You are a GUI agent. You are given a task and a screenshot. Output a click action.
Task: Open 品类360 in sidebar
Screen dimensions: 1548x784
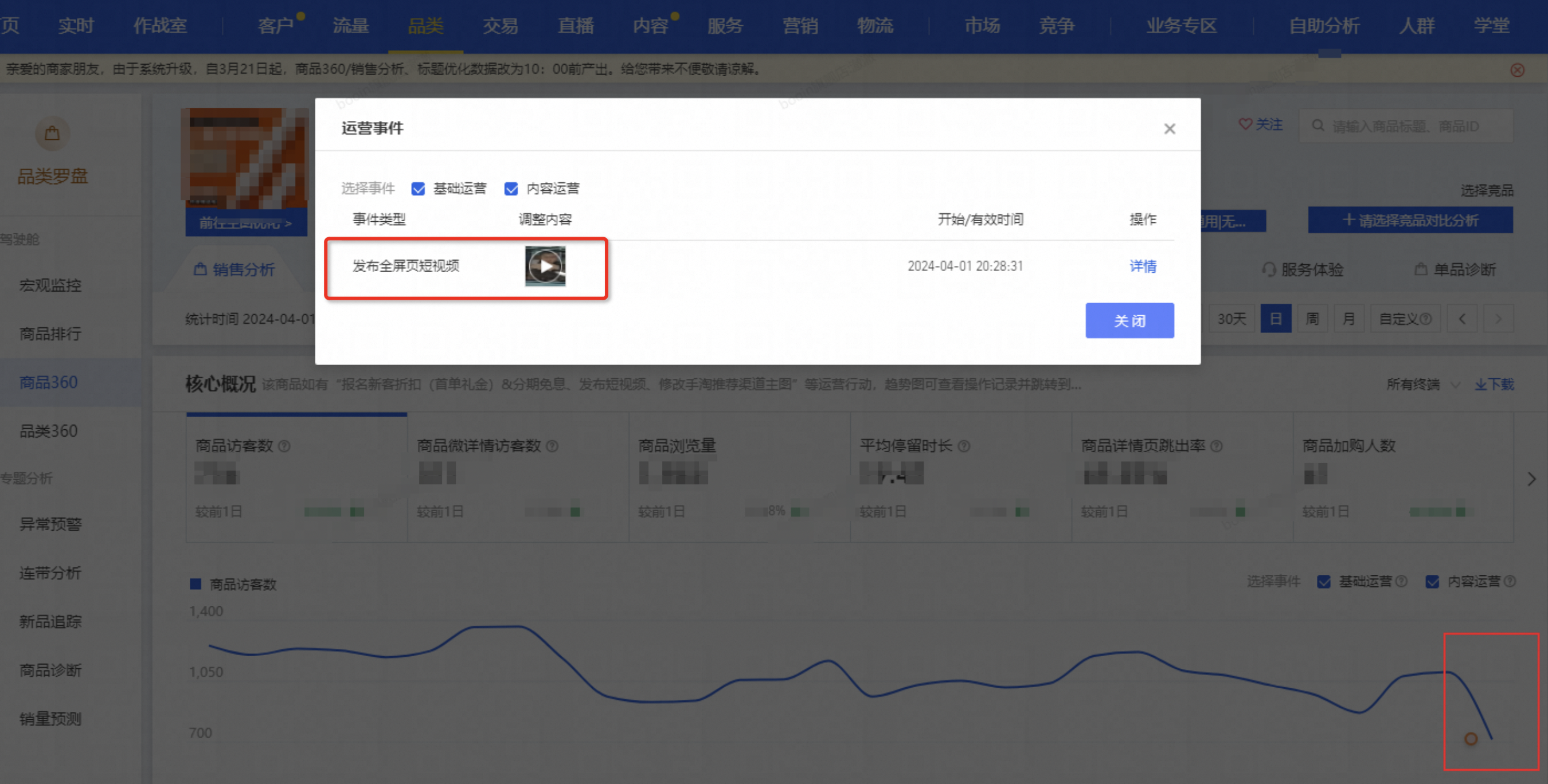click(x=49, y=432)
